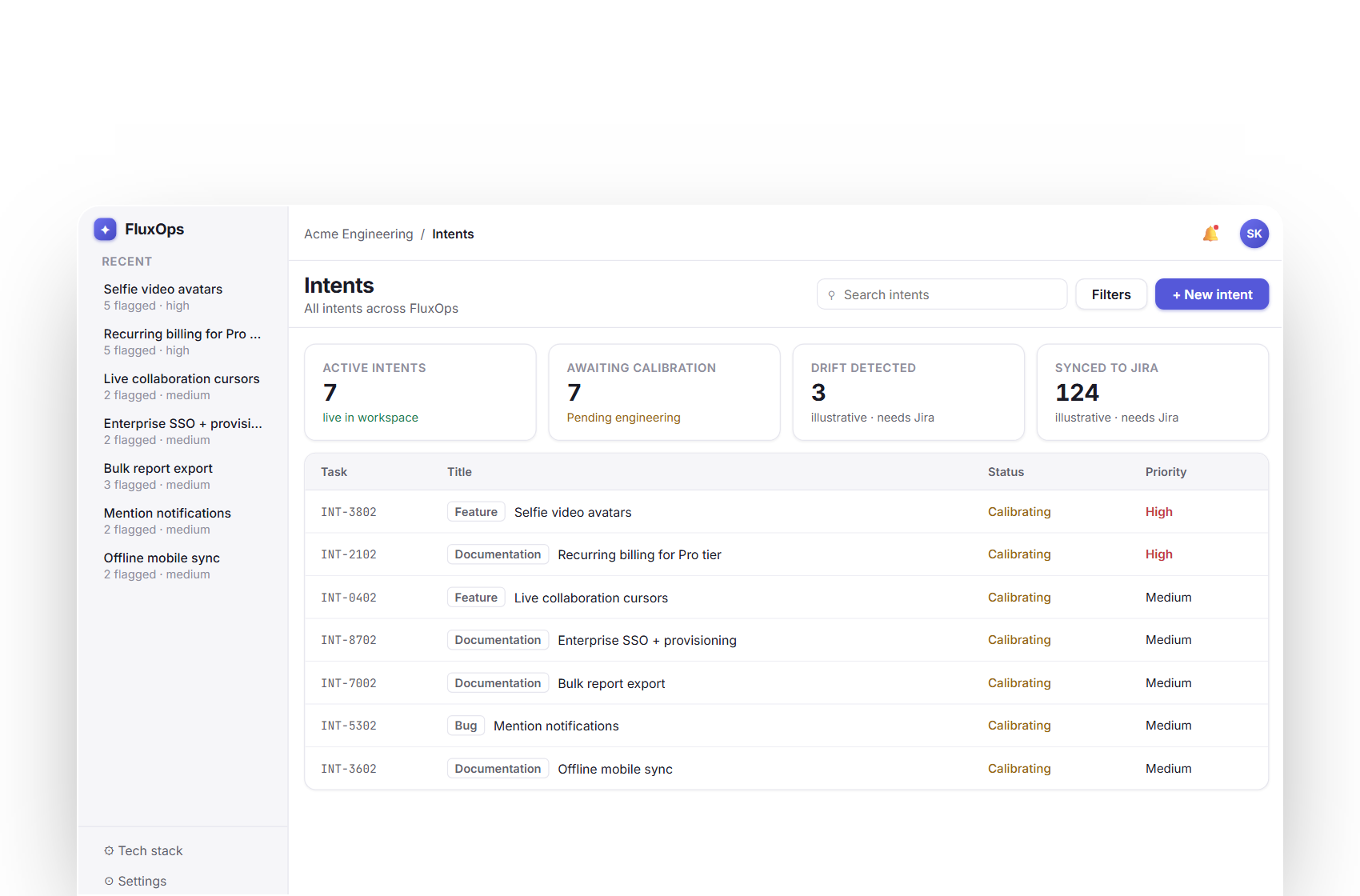
Task: Open Enterprise SSO + provisioning row
Action: [x=786, y=640]
